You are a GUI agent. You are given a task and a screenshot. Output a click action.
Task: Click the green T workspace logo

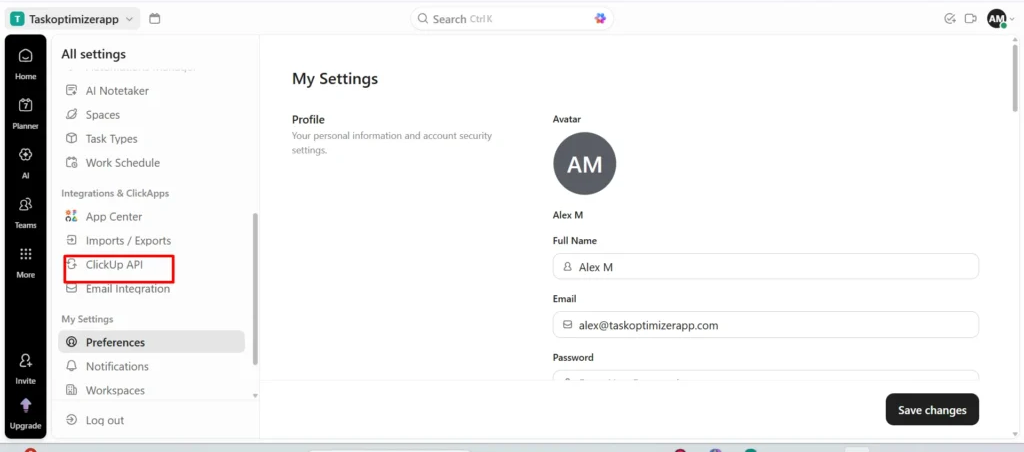tap(17, 19)
